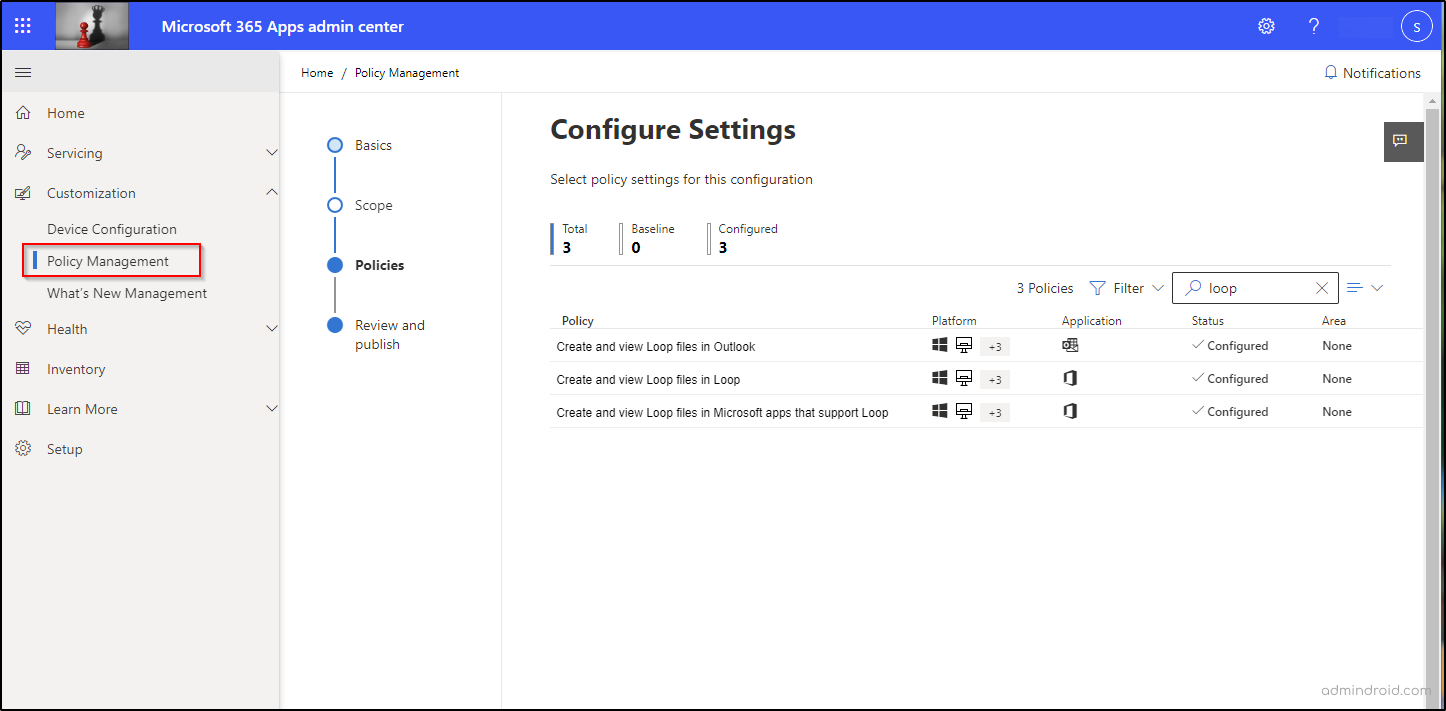Open the Settings gear in the top bar

pos(1266,26)
